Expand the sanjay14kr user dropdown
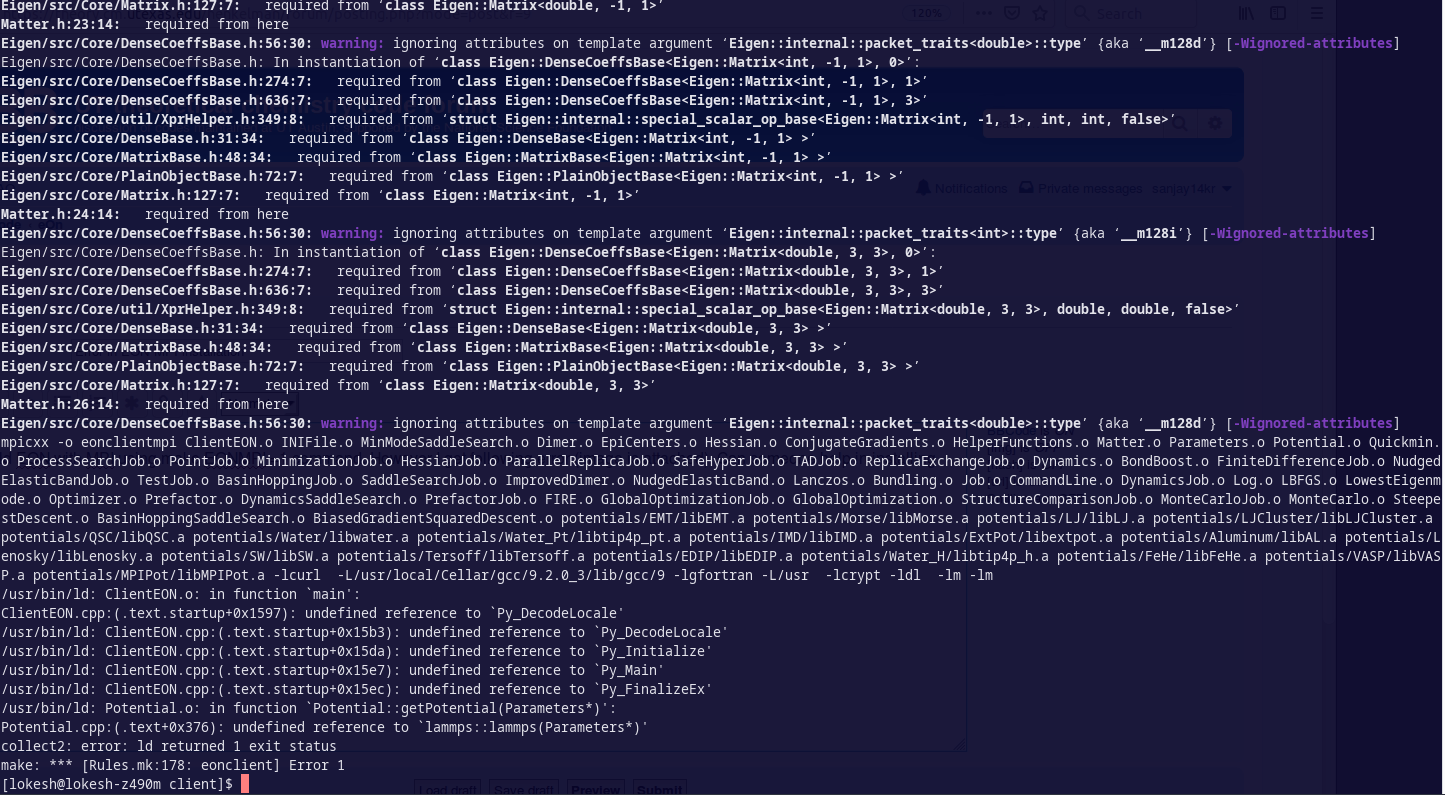 pyautogui.click(x=1192, y=188)
